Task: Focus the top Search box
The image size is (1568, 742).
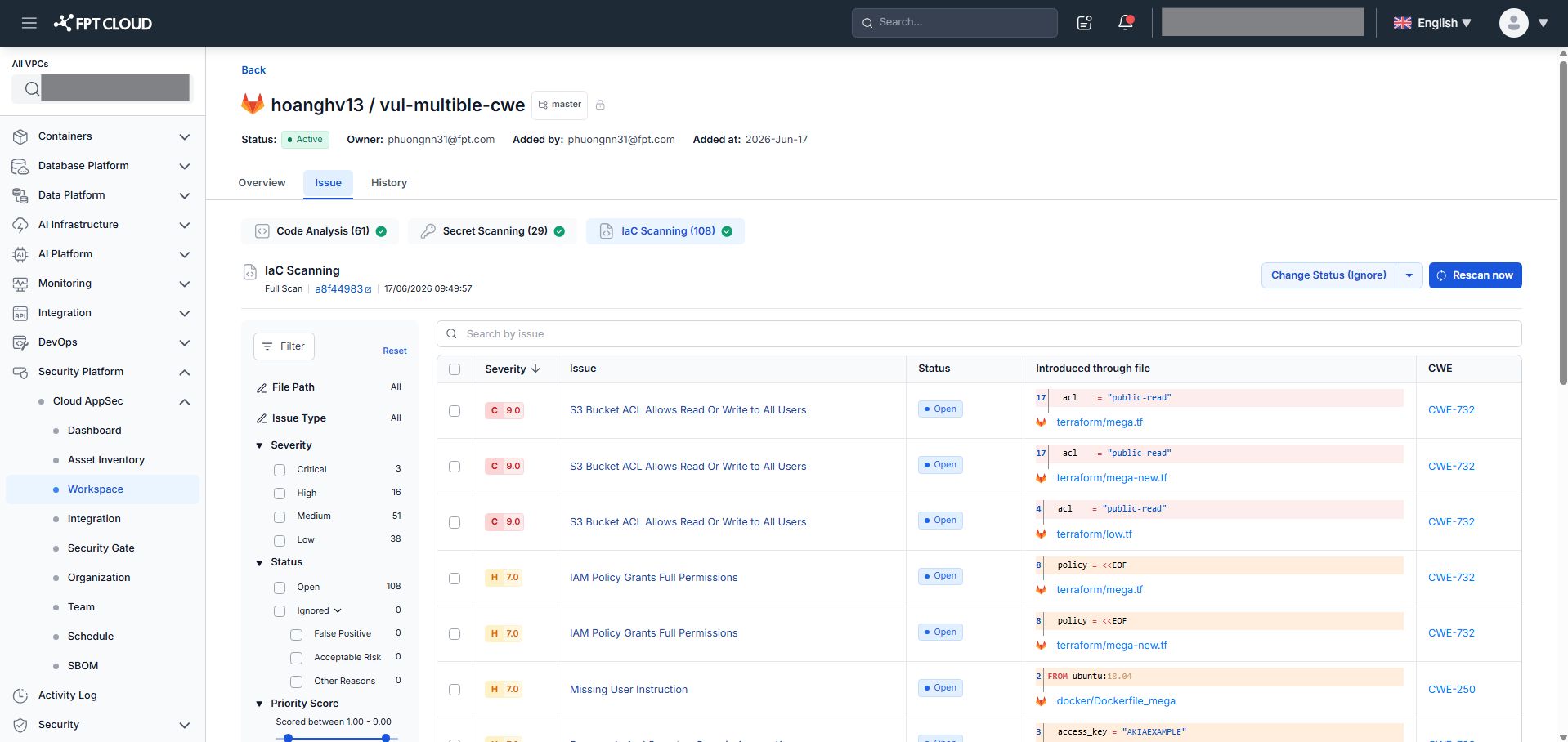Action: tap(954, 23)
